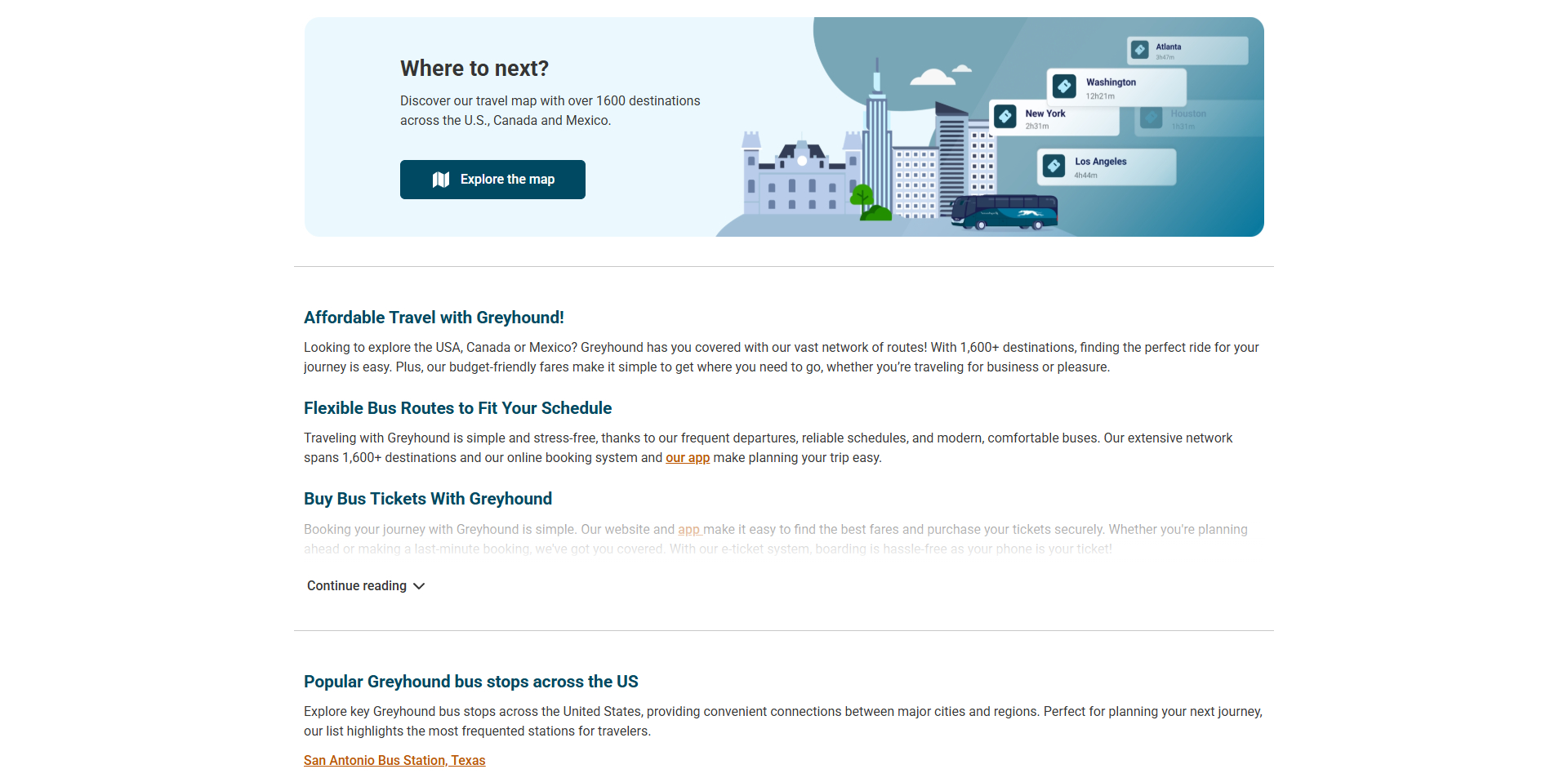The width and height of the screenshot is (1568, 778).
Task: Open San Antonio Bus Station, Texas link
Action: 394,761
